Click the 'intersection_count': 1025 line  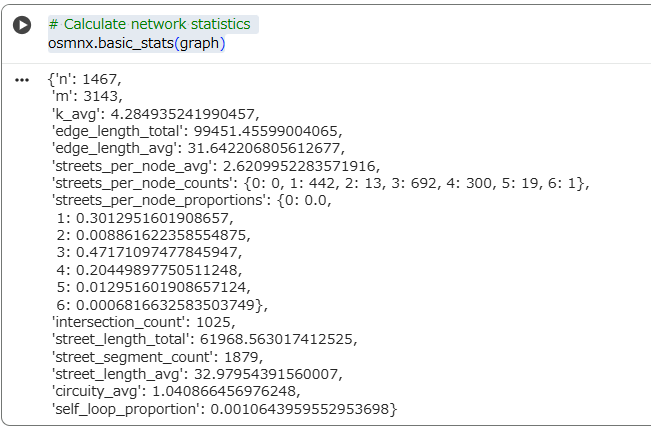click(x=144, y=322)
